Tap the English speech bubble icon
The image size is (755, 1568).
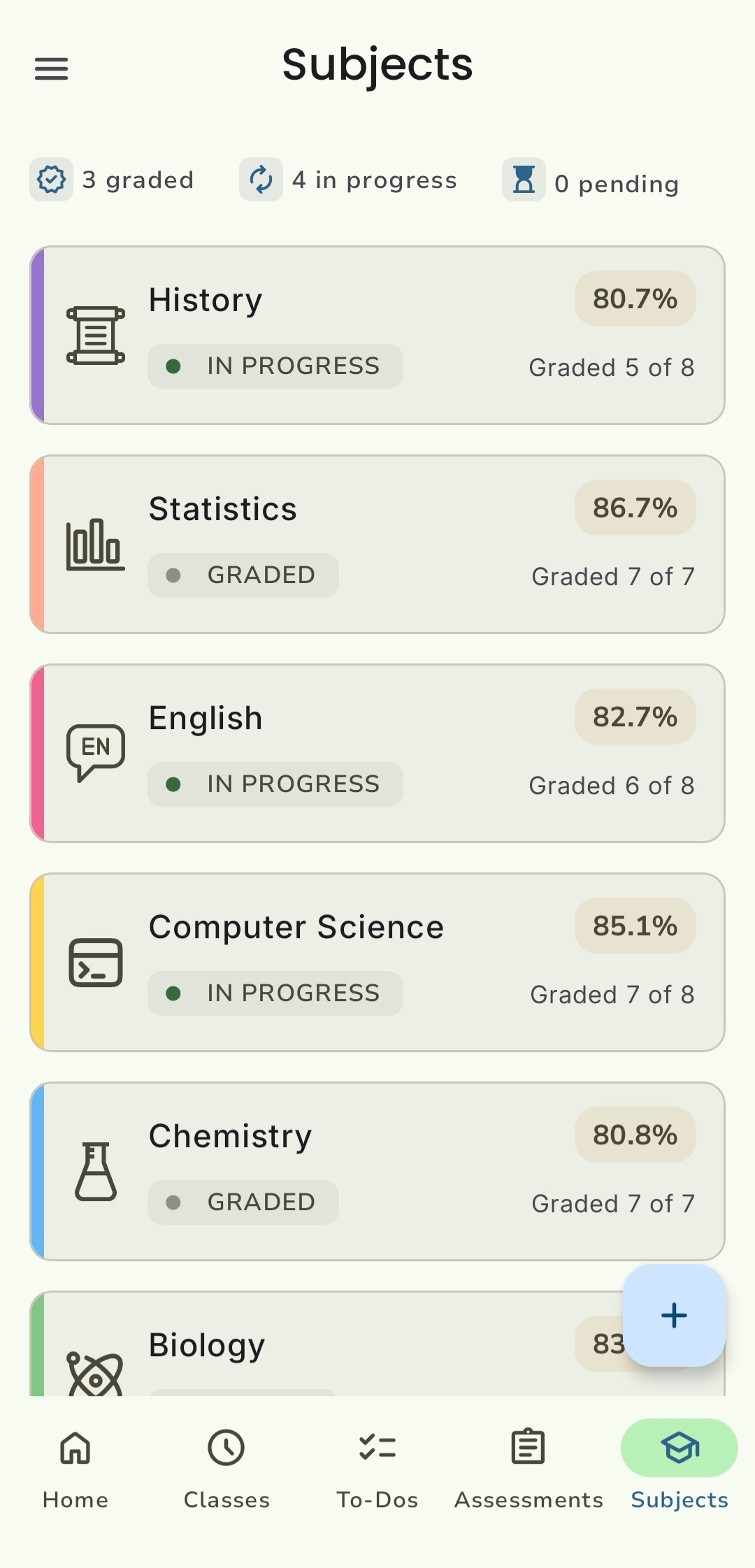tap(96, 752)
